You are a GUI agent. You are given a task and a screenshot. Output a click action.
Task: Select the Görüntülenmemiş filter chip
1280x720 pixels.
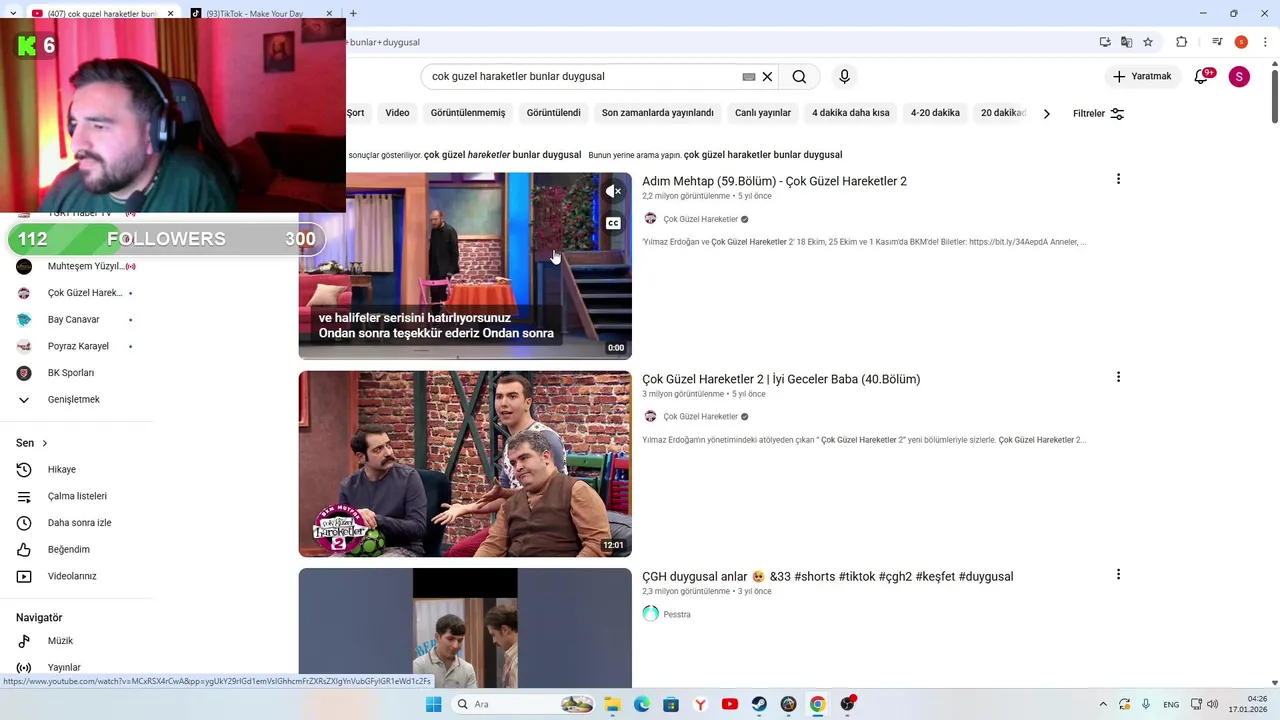[x=468, y=113]
